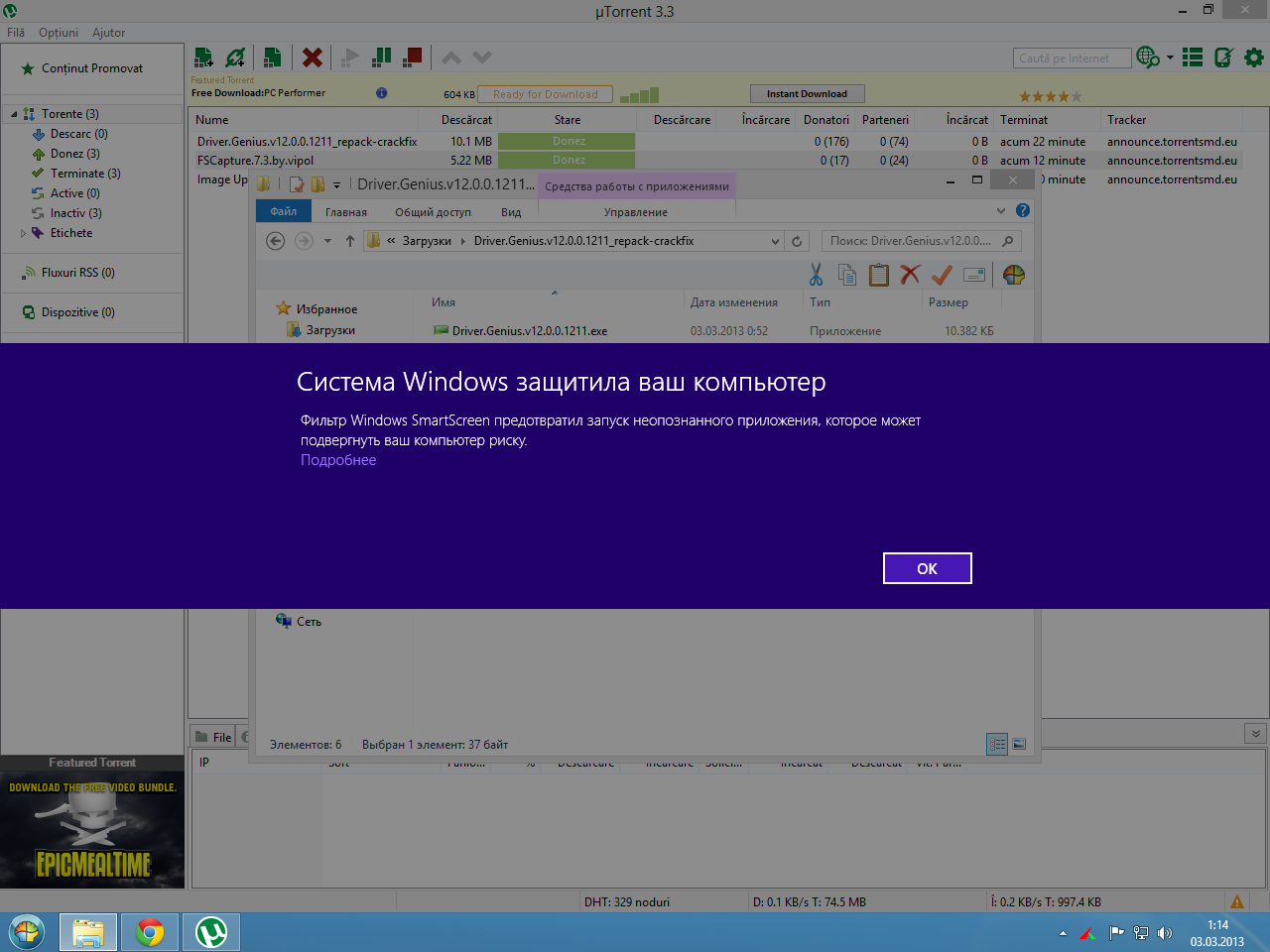The image size is (1270, 952).
Task: Click the Caută pe Internet search field
Action: point(1072,59)
